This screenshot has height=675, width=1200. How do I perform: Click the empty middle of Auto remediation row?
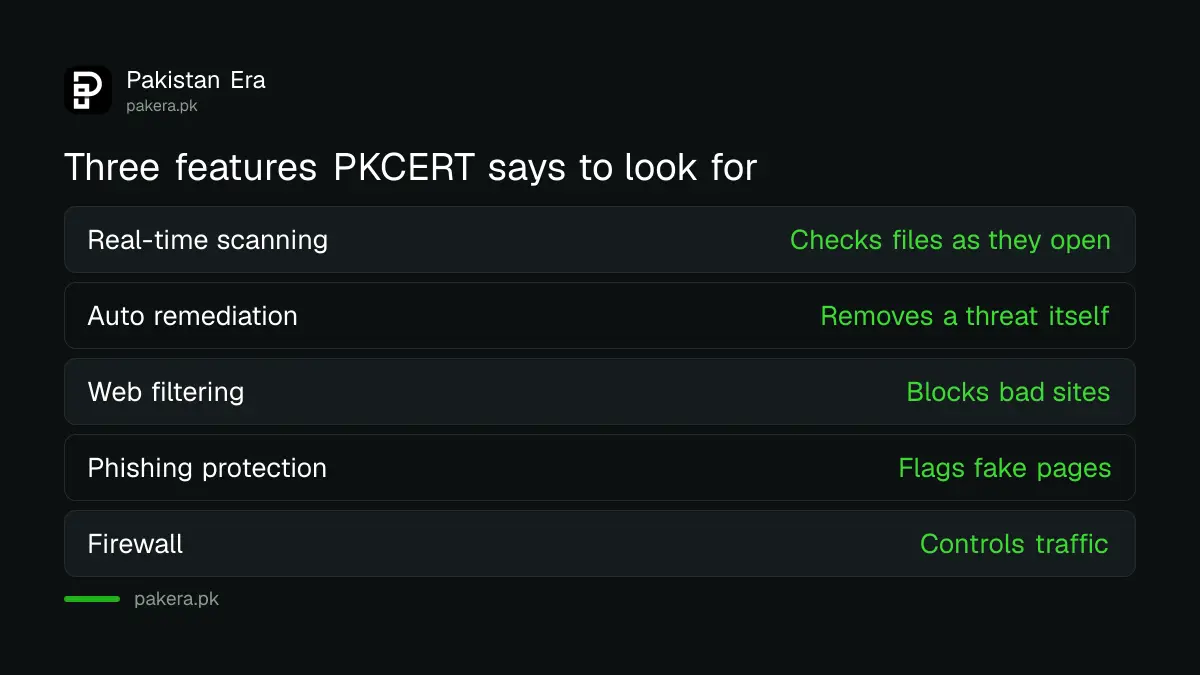(558, 316)
